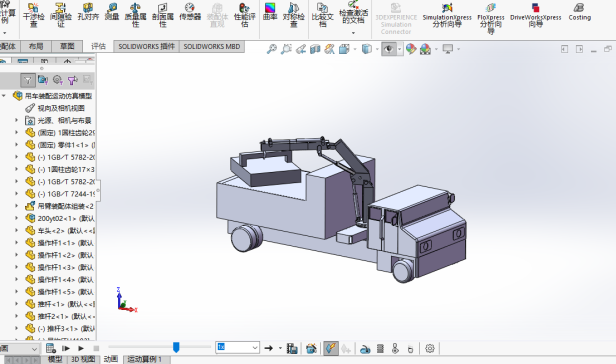Toggle Hide/Show Items eye button
The height and width of the screenshot is (364, 616).
tap(389, 49)
